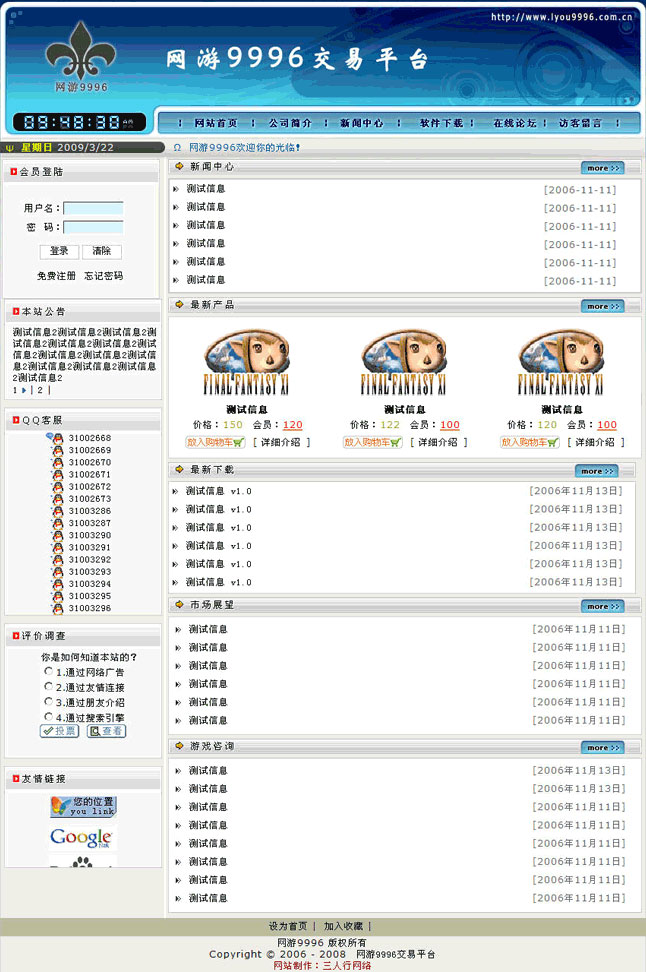Click the 最新产品 section arrow icon

pos(179,304)
